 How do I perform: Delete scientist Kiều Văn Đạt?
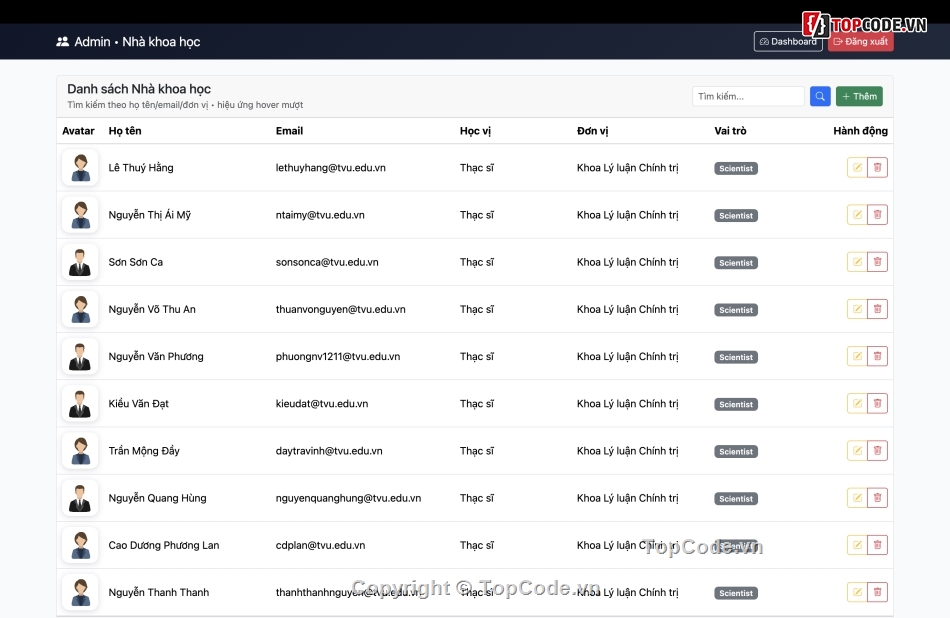tap(877, 404)
